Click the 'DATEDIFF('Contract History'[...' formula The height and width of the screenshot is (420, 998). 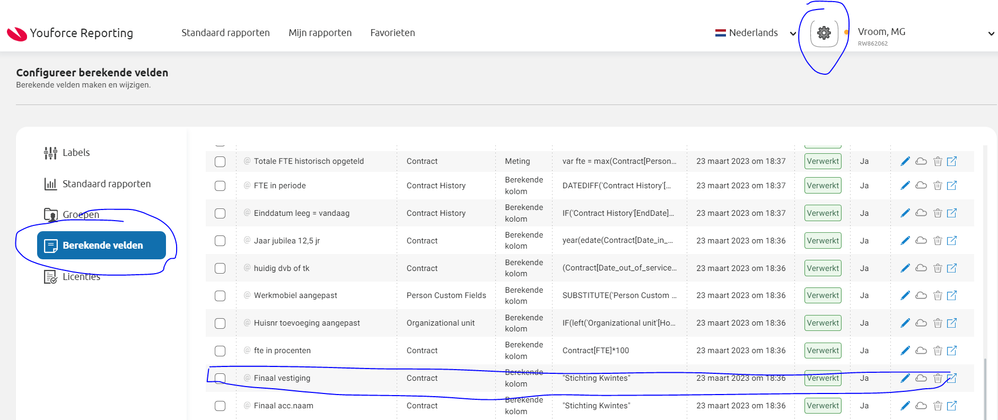pyautogui.click(x=616, y=186)
